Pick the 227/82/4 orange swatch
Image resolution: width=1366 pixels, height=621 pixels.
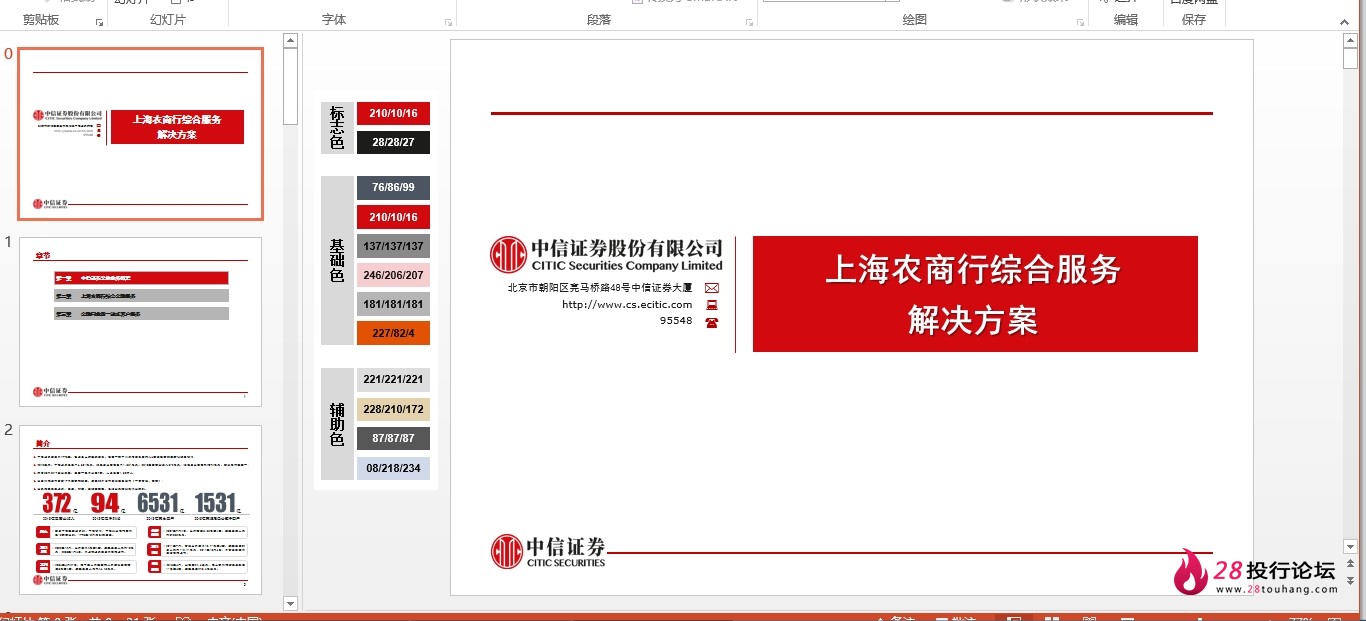tap(393, 333)
